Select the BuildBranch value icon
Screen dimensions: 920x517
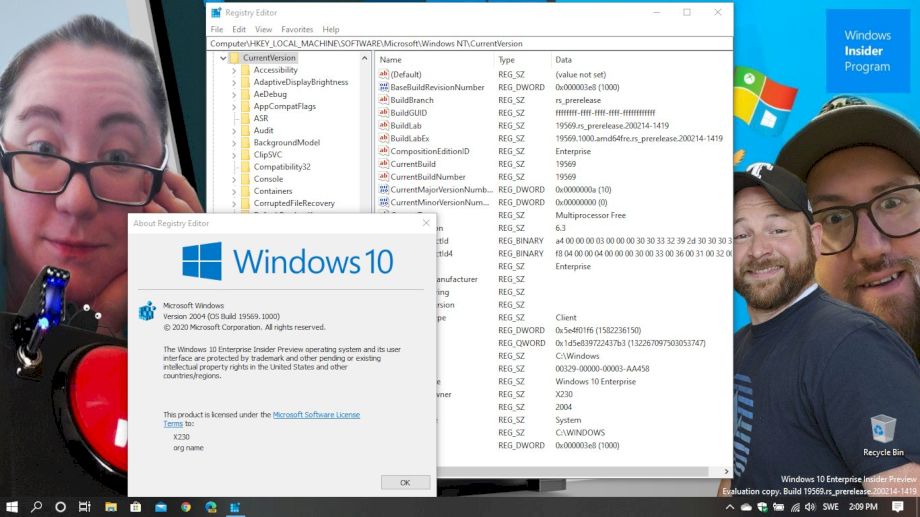point(384,100)
